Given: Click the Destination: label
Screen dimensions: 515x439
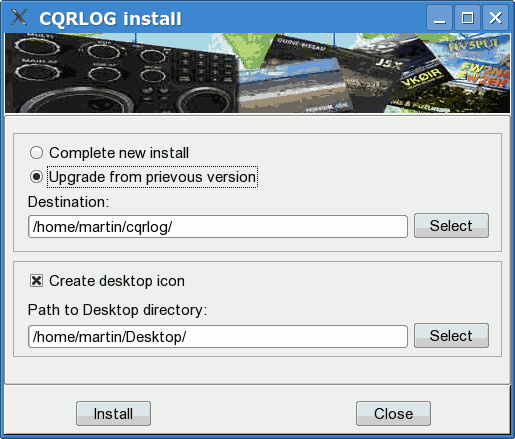Looking at the screenshot, I should tap(68, 202).
